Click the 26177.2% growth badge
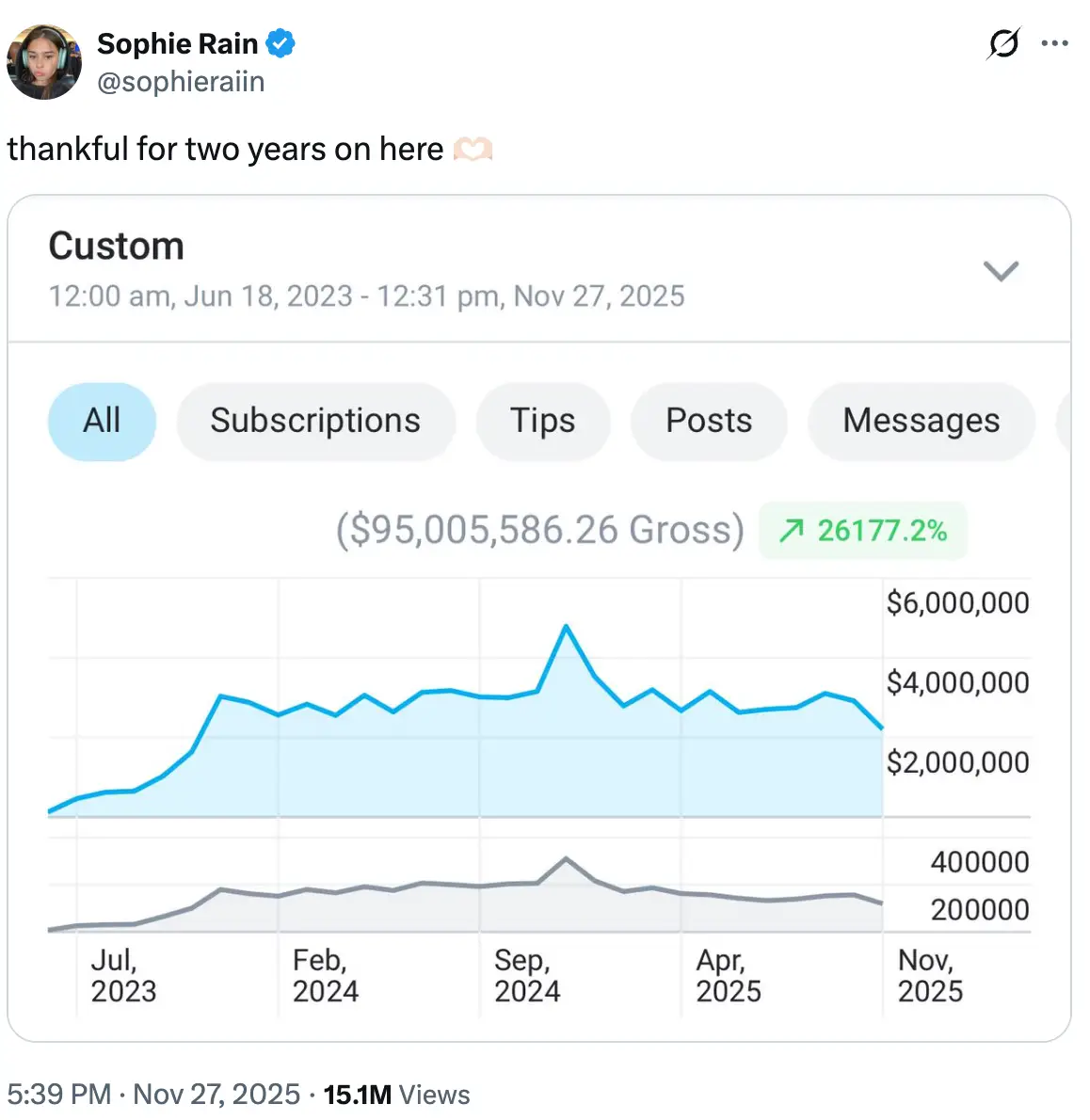Screen dimensions: 1090x1120 [x=862, y=531]
